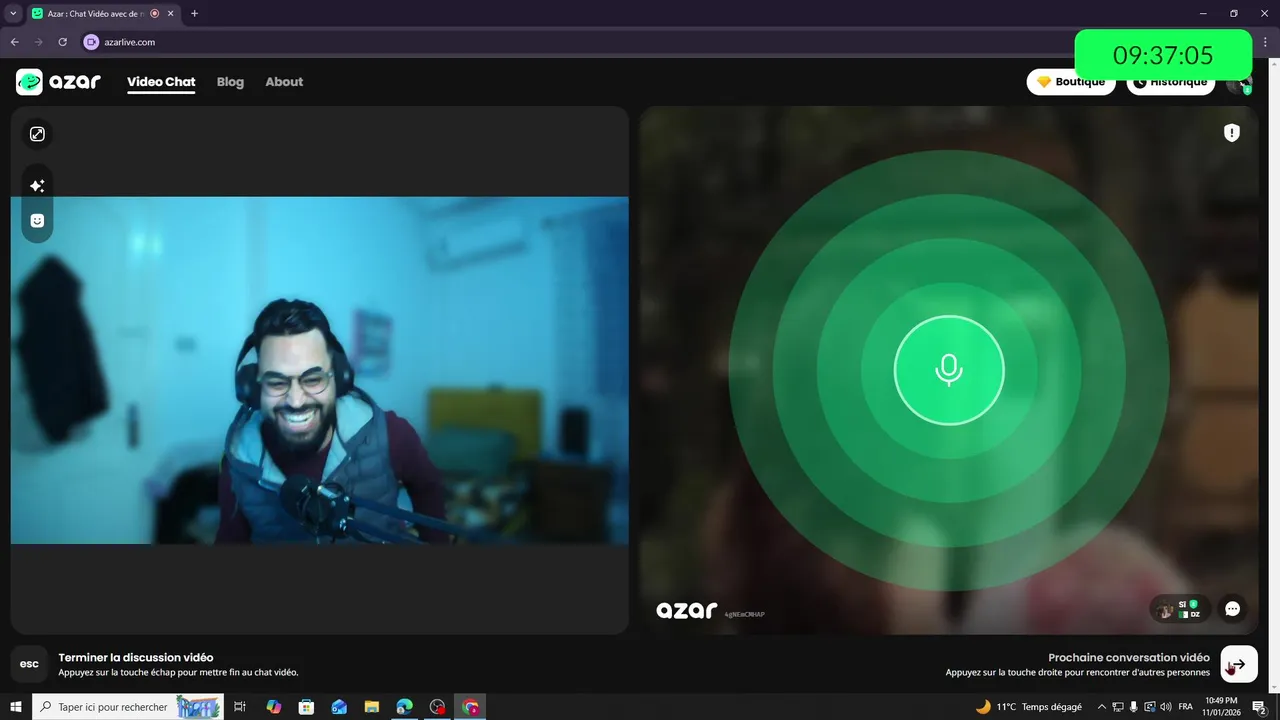Open the About page
1280x720 pixels.
point(284,82)
